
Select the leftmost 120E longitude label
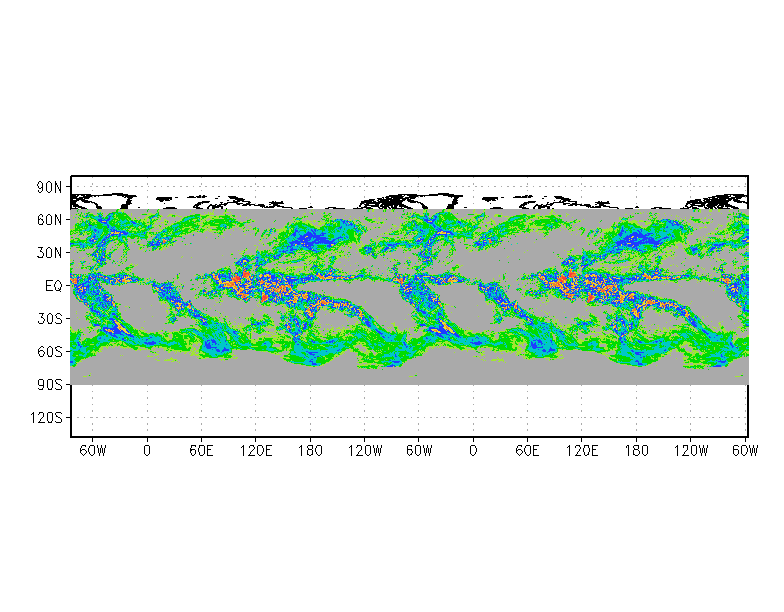256,451
